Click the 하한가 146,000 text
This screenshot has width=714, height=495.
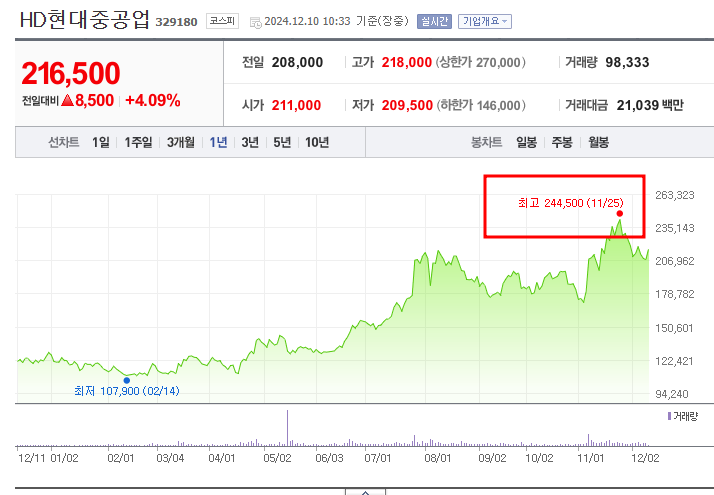481,105
